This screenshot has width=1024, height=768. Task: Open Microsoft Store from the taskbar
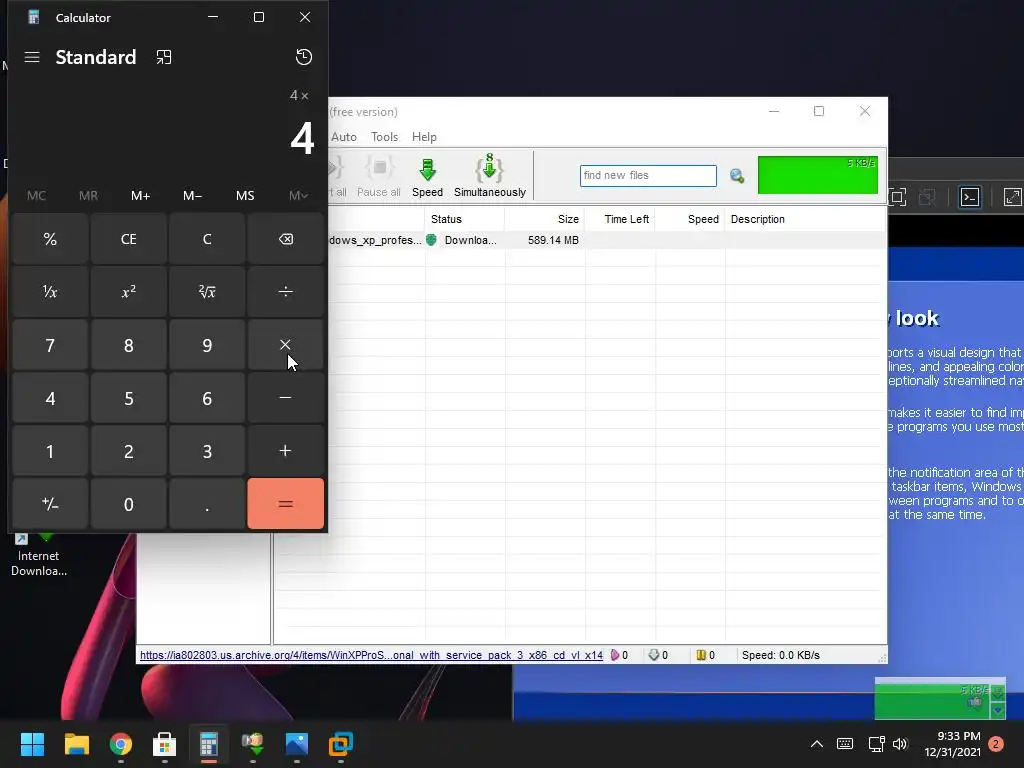click(164, 744)
